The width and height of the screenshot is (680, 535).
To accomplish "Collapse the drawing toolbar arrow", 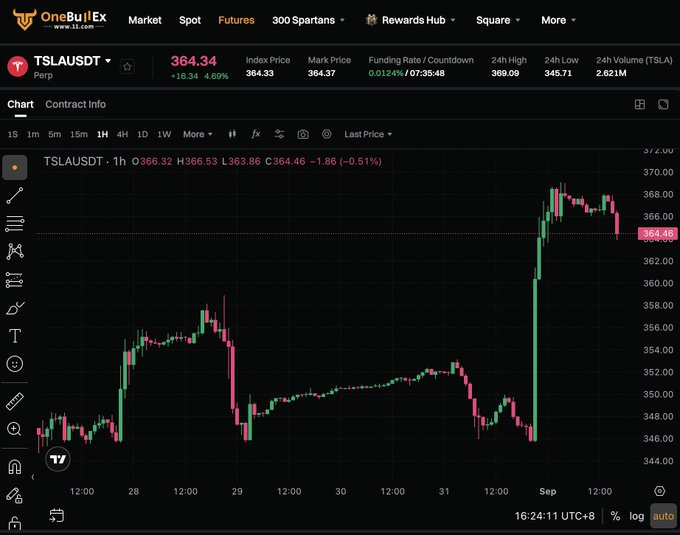I will click(33, 477).
